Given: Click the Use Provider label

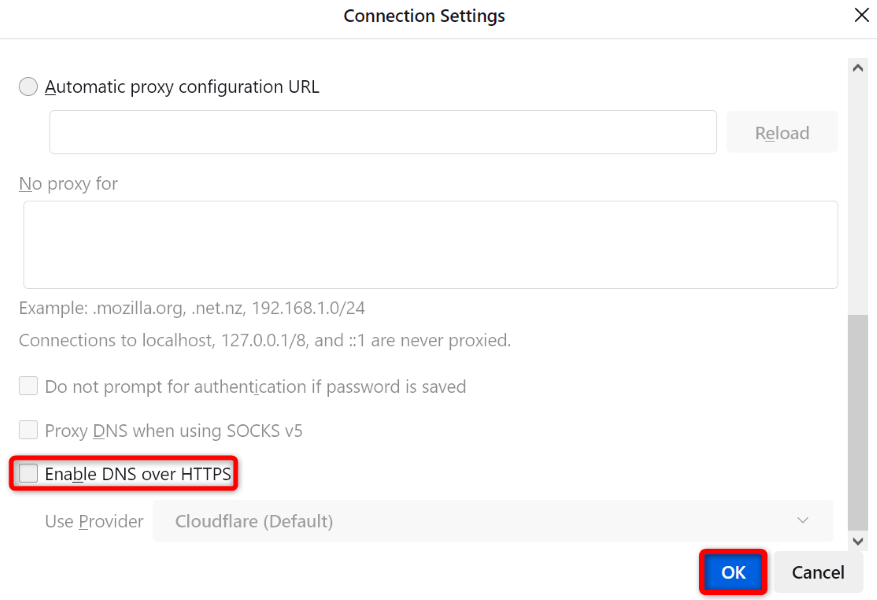Looking at the screenshot, I should point(94,521).
